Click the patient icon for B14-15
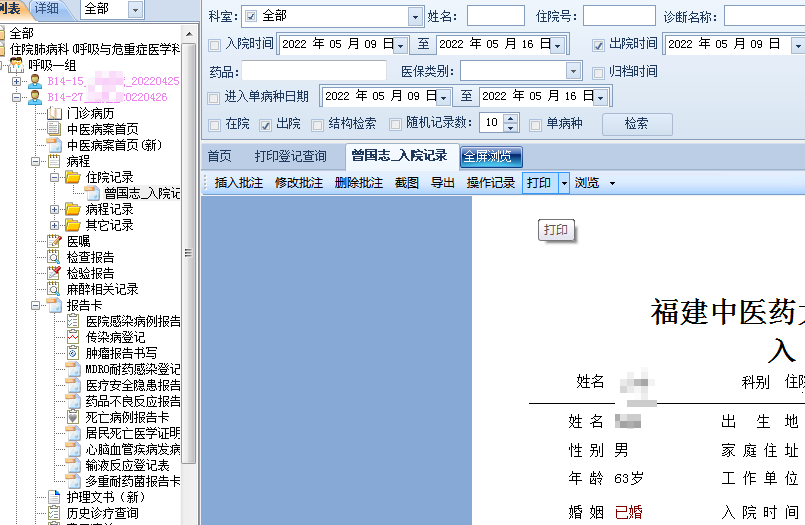The height and width of the screenshot is (525, 805). (35, 81)
